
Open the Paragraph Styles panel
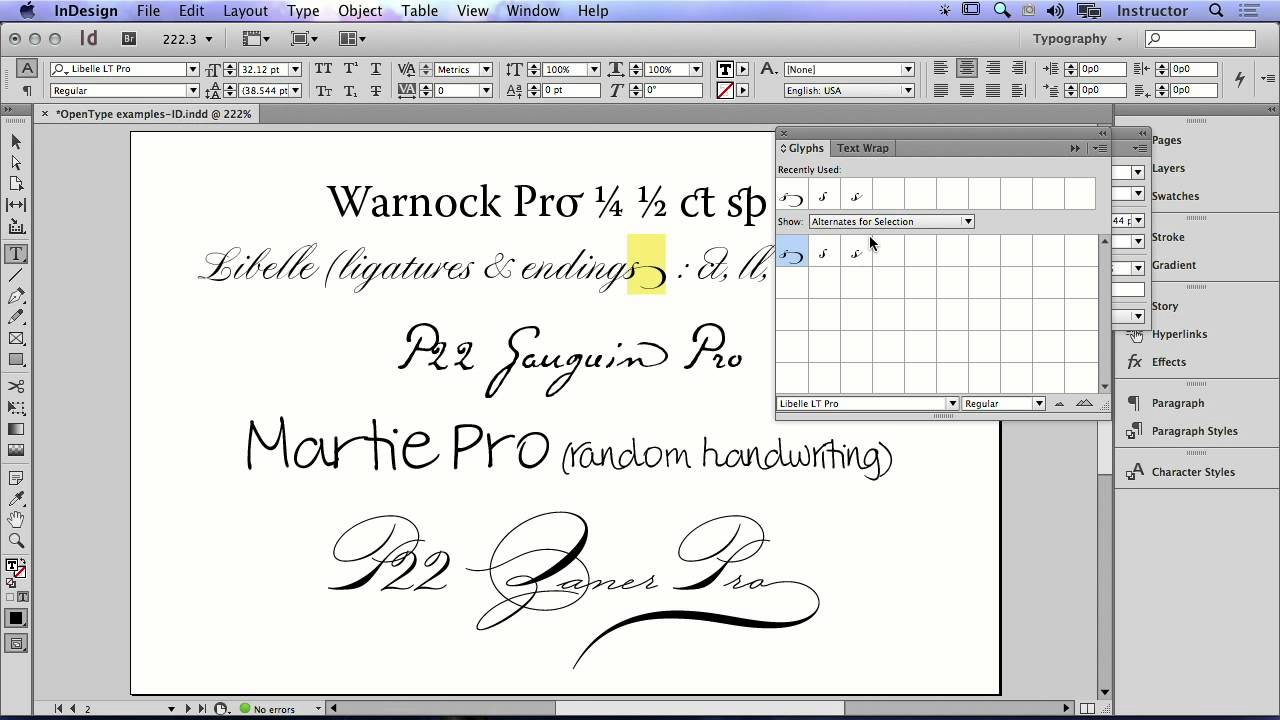click(1194, 431)
